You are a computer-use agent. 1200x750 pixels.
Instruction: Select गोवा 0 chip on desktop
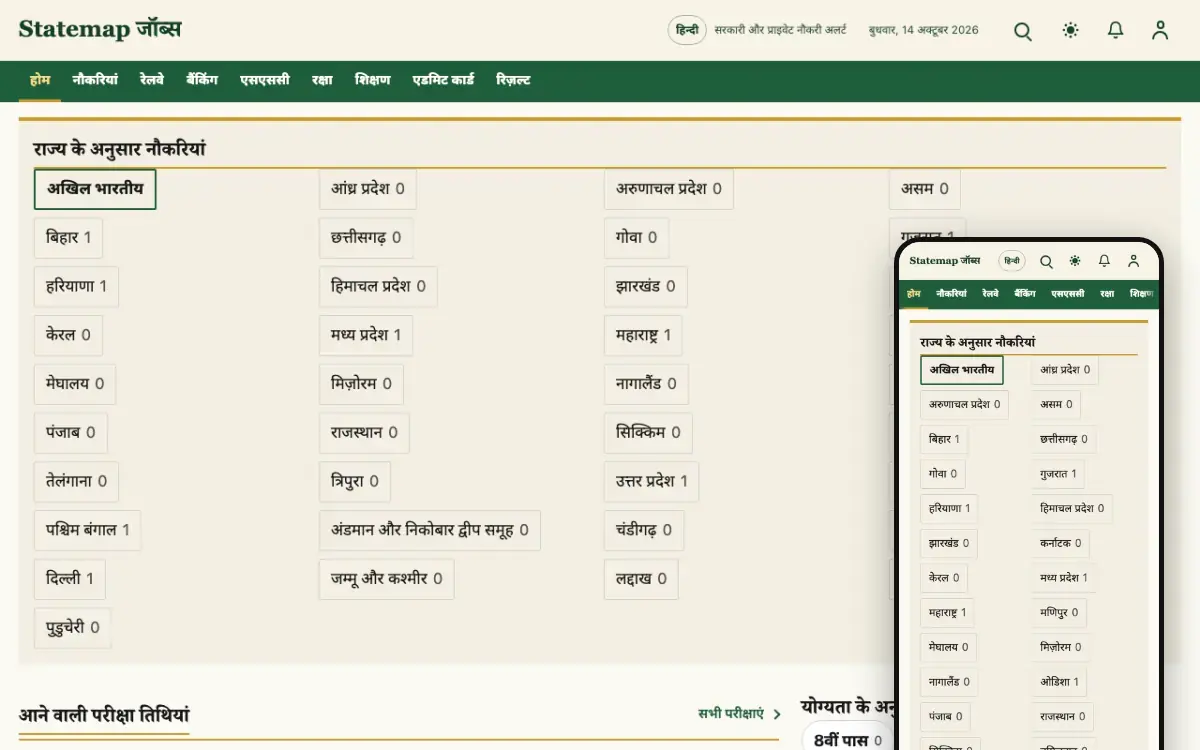[x=636, y=238]
